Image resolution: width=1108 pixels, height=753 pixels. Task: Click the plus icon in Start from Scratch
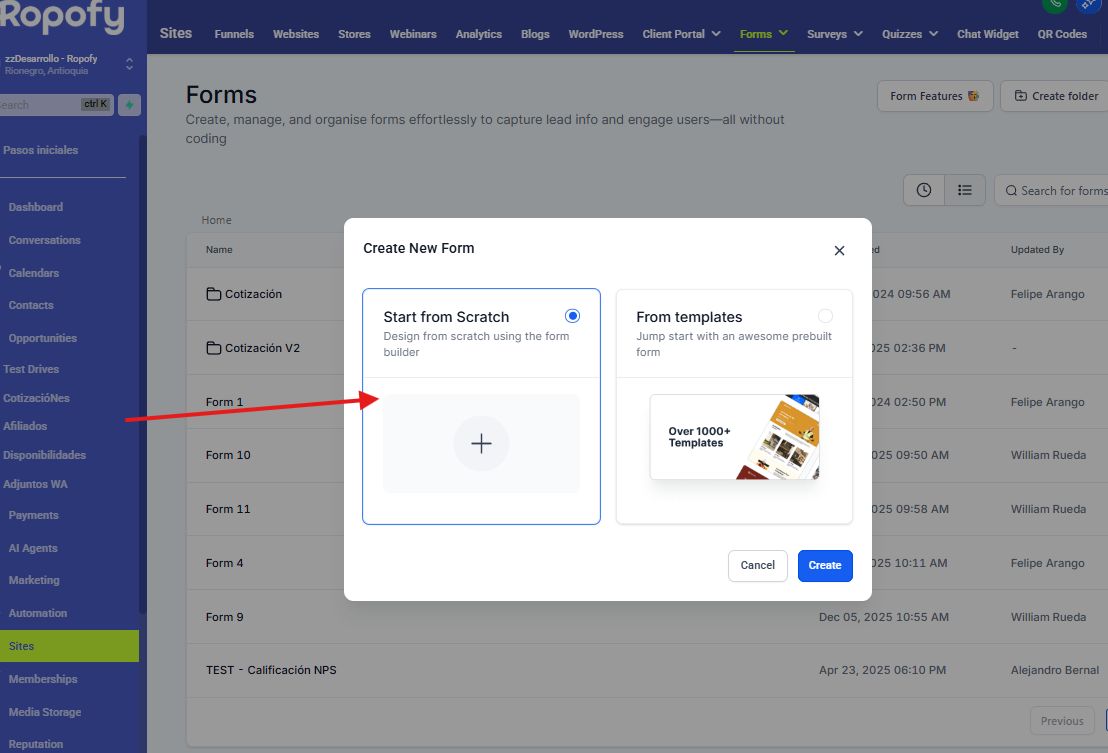tap(481, 443)
